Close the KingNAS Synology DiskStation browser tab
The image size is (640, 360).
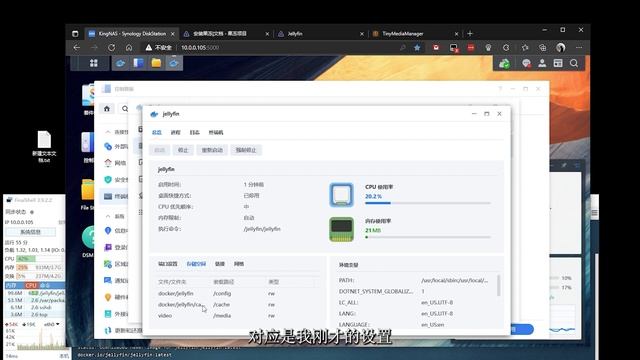pyautogui.click(x=173, y=34)
